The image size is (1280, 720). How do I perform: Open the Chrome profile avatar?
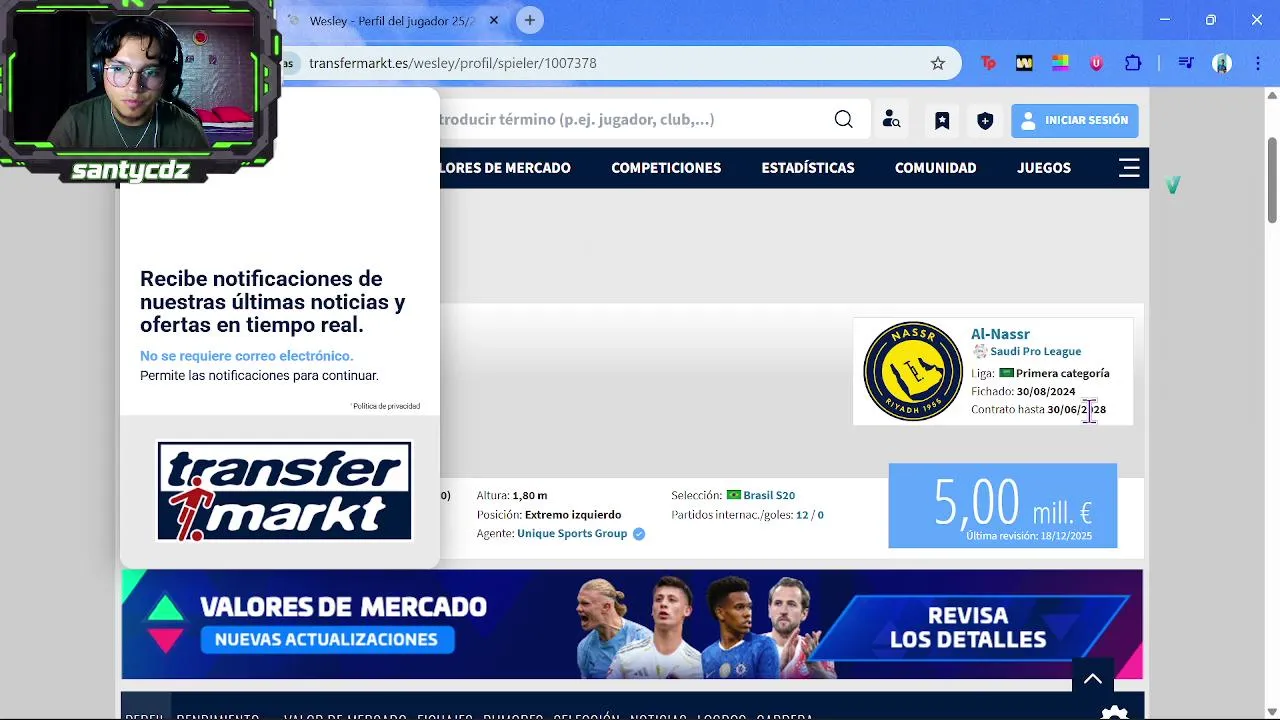click(1222, 63)
